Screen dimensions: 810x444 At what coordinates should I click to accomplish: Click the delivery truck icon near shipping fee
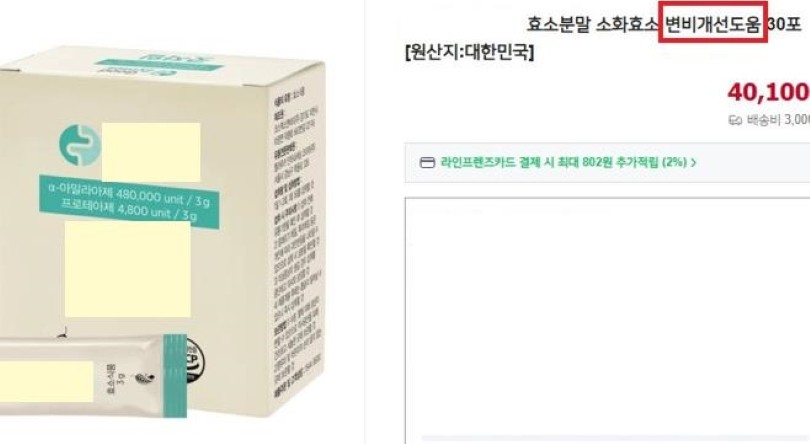(x=735, y=120)
